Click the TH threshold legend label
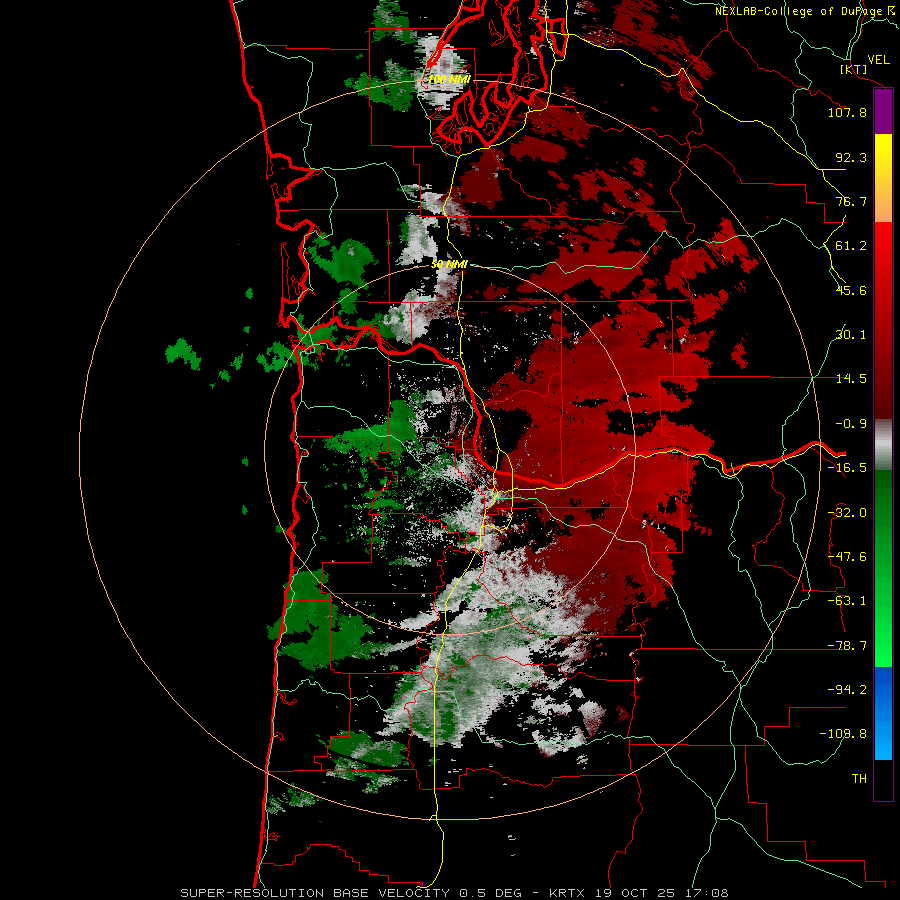Screen dimensions: 900x900 (859, 779)
